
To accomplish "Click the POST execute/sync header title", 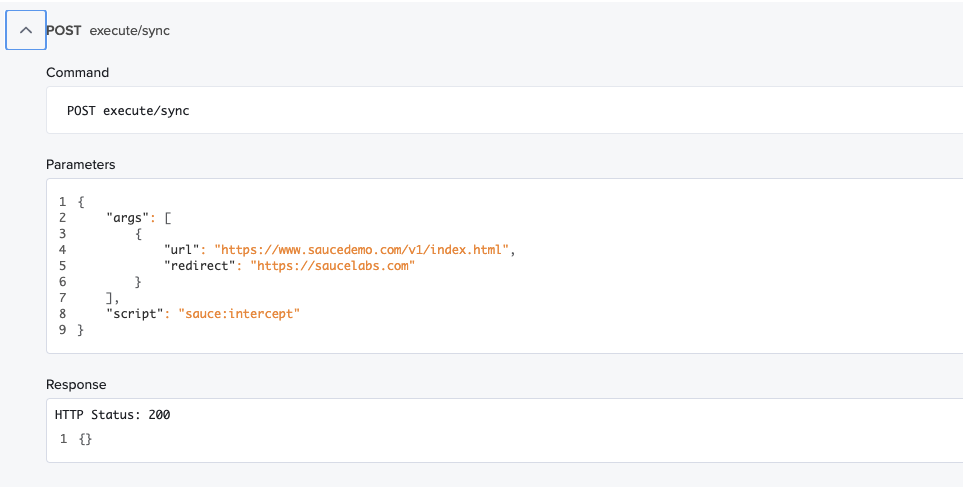I will [108, 31].
